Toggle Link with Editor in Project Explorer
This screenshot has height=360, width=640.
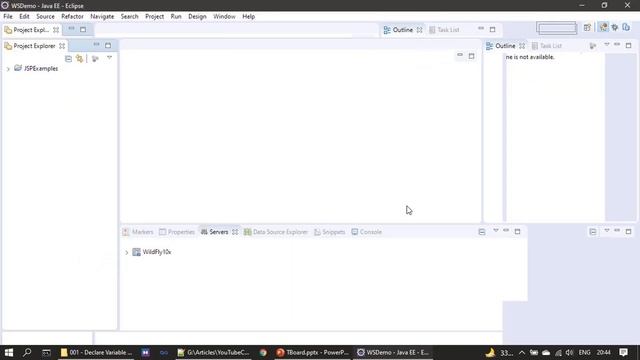(x=79, y=59)
